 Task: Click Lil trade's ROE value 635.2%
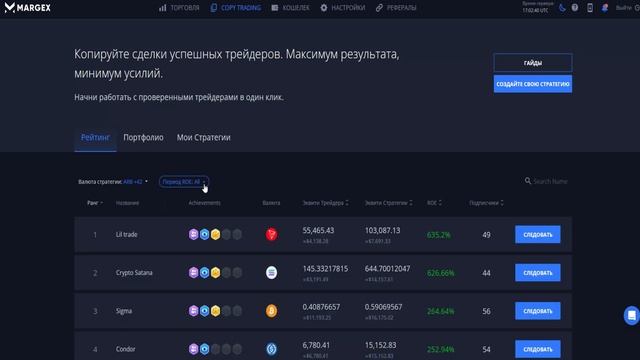(x=438, y=235)
